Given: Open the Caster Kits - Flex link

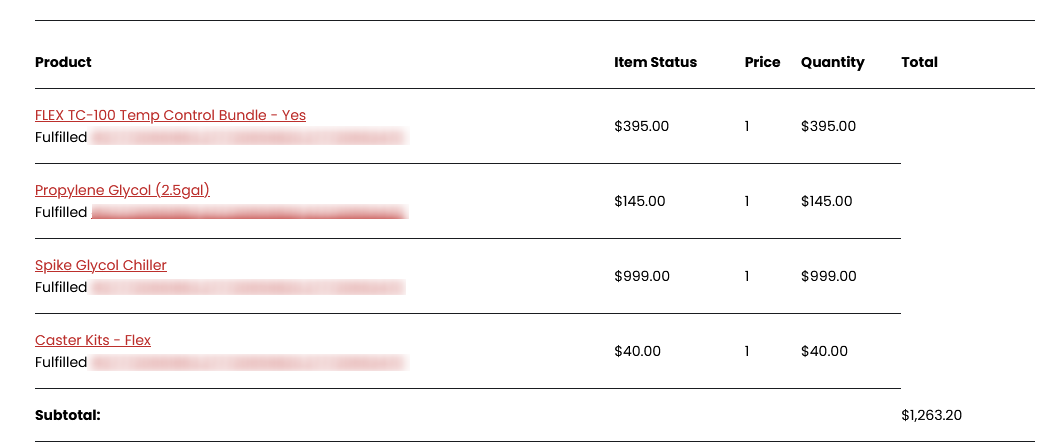Looking at the screenshot, I should point(93,340).
